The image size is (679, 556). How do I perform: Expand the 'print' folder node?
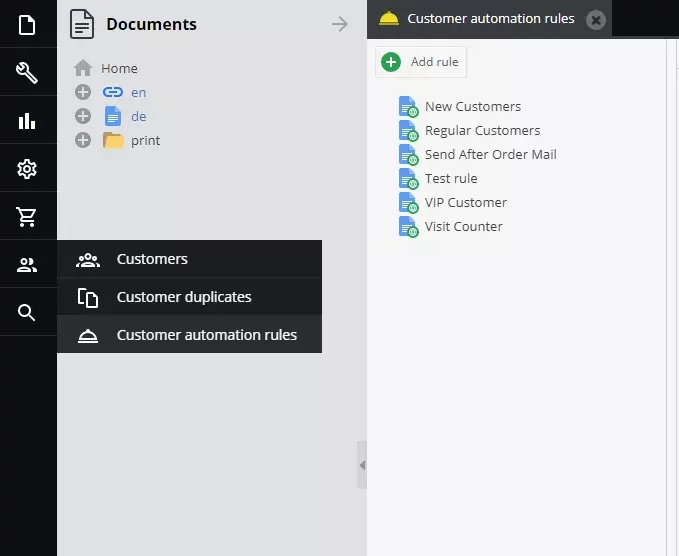click(x=83, y=140)
